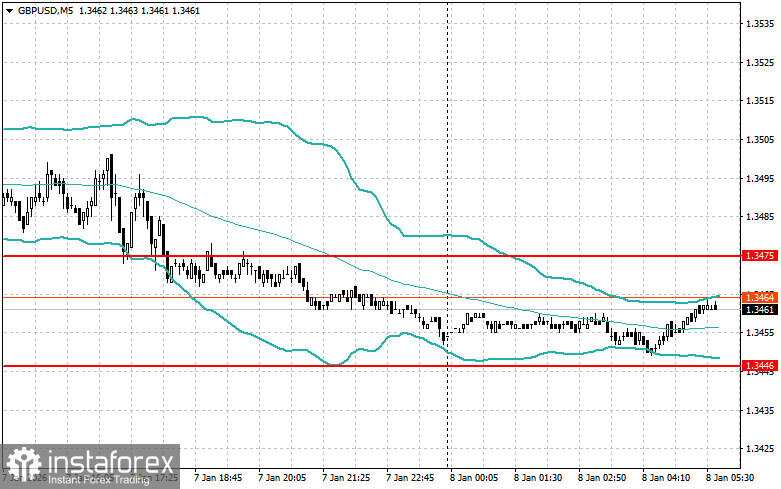The image size is (781, 489).
Task: Select the 1.3464 orange price label
Action: coord(760,297)
